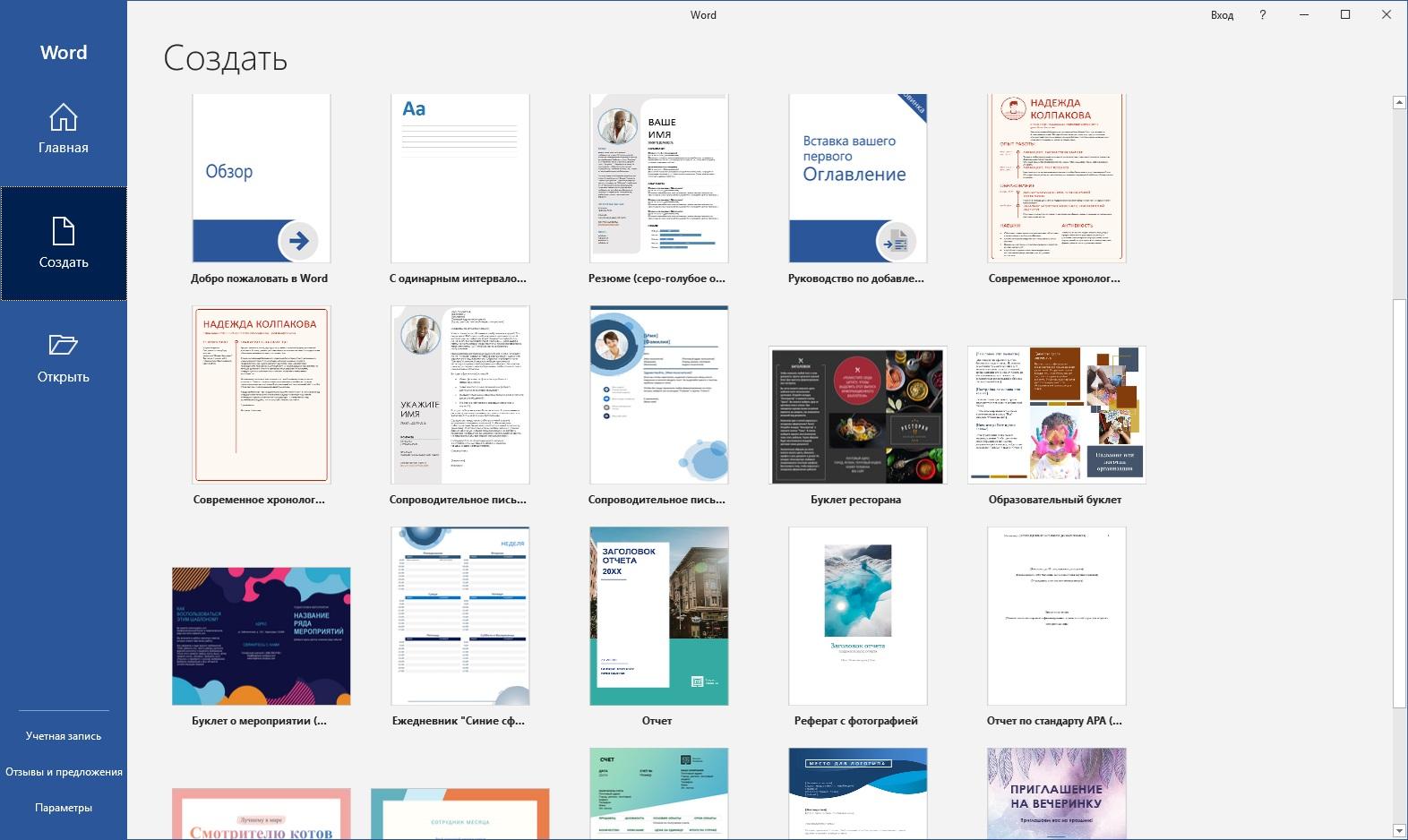
Task: Open the Добро пожаловать в Word template
Action: (262, 178)
